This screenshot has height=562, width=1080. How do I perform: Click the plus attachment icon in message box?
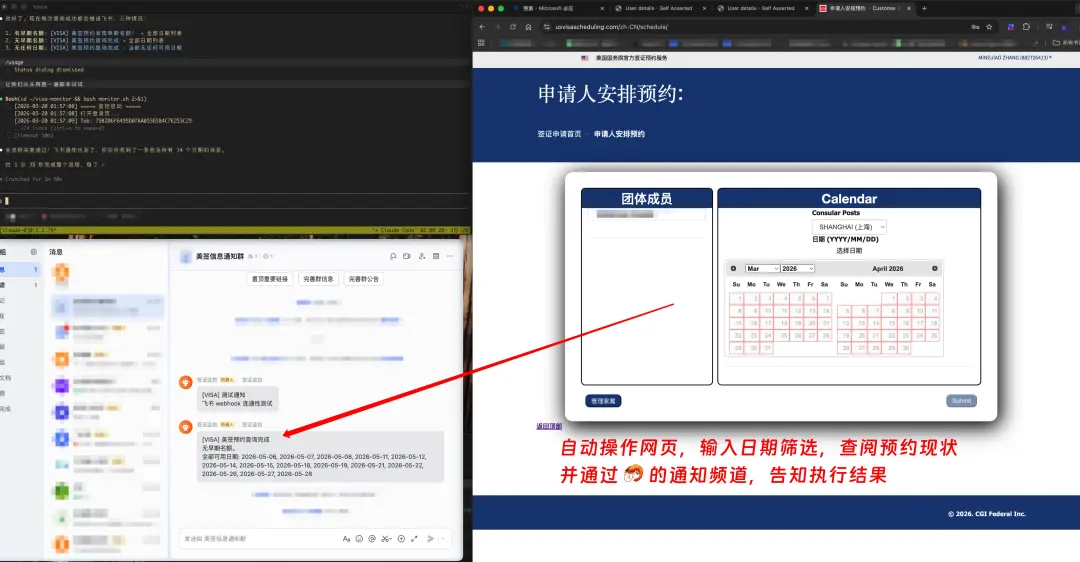pyautogui.click(x=401, y=539)
